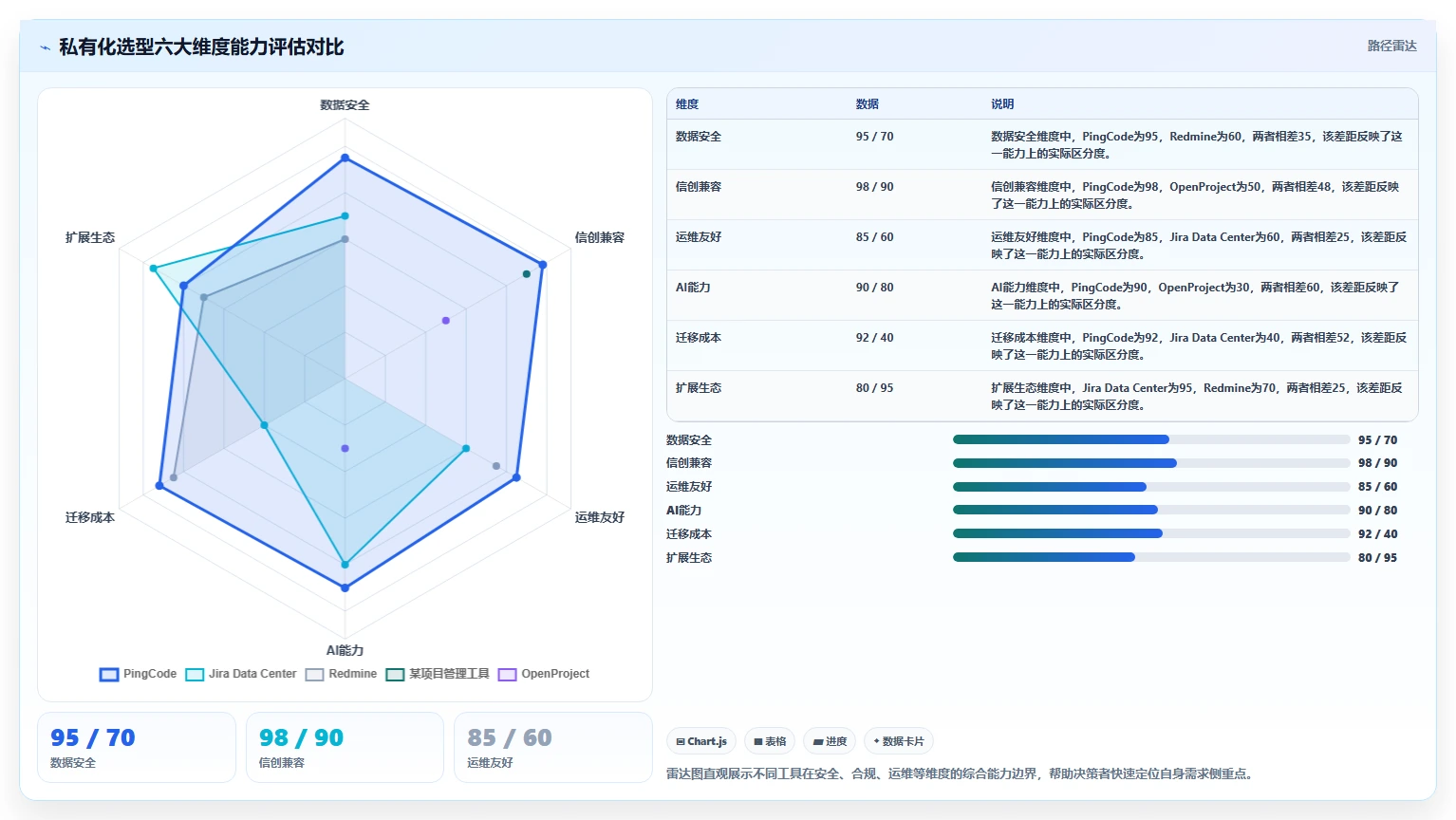The height and width of the screenshot is (820, 1456).
Task: Click the 信创兼容 row in table
Action: tap(1042, 195)
